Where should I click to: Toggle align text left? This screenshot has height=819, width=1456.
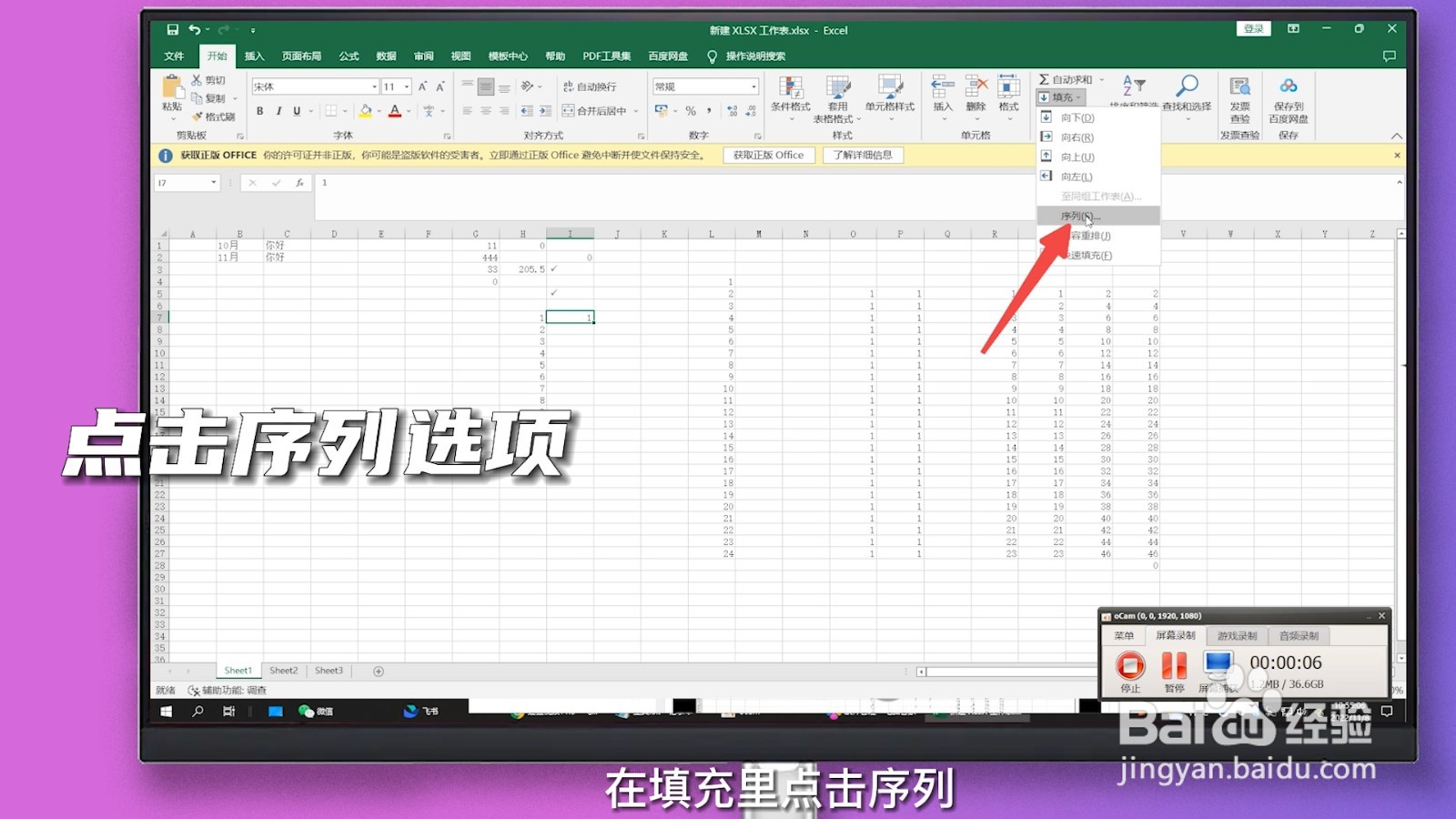[467, 111]
